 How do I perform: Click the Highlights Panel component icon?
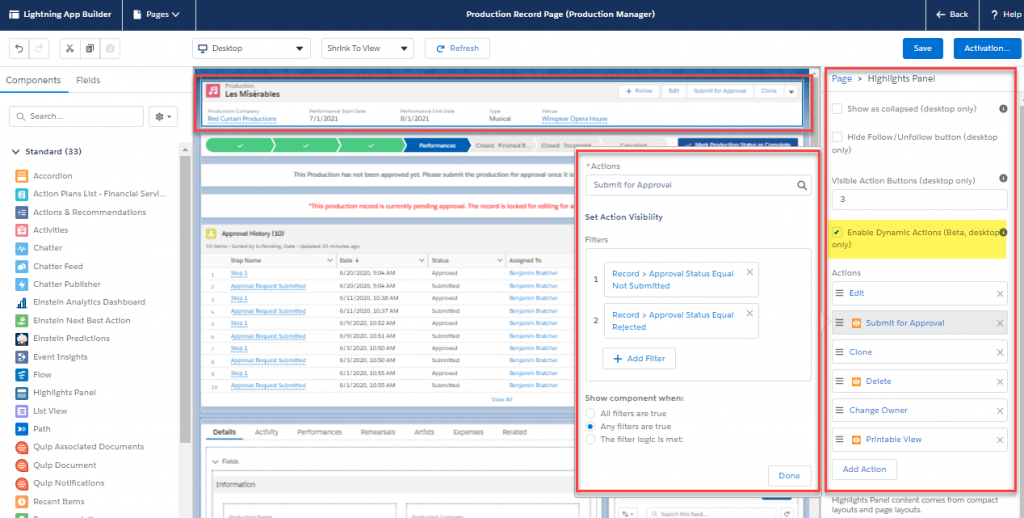22,393
